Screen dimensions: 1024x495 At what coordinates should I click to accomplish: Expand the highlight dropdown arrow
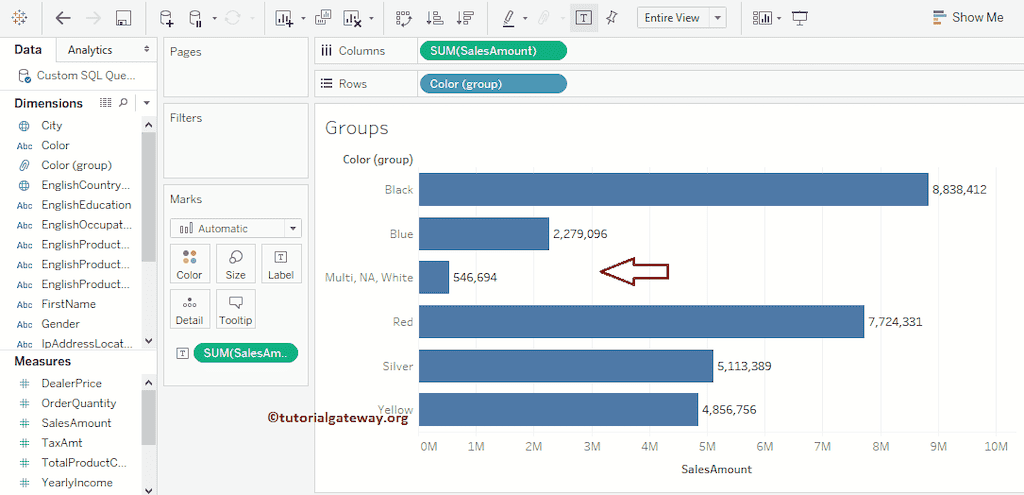[525, 18]
